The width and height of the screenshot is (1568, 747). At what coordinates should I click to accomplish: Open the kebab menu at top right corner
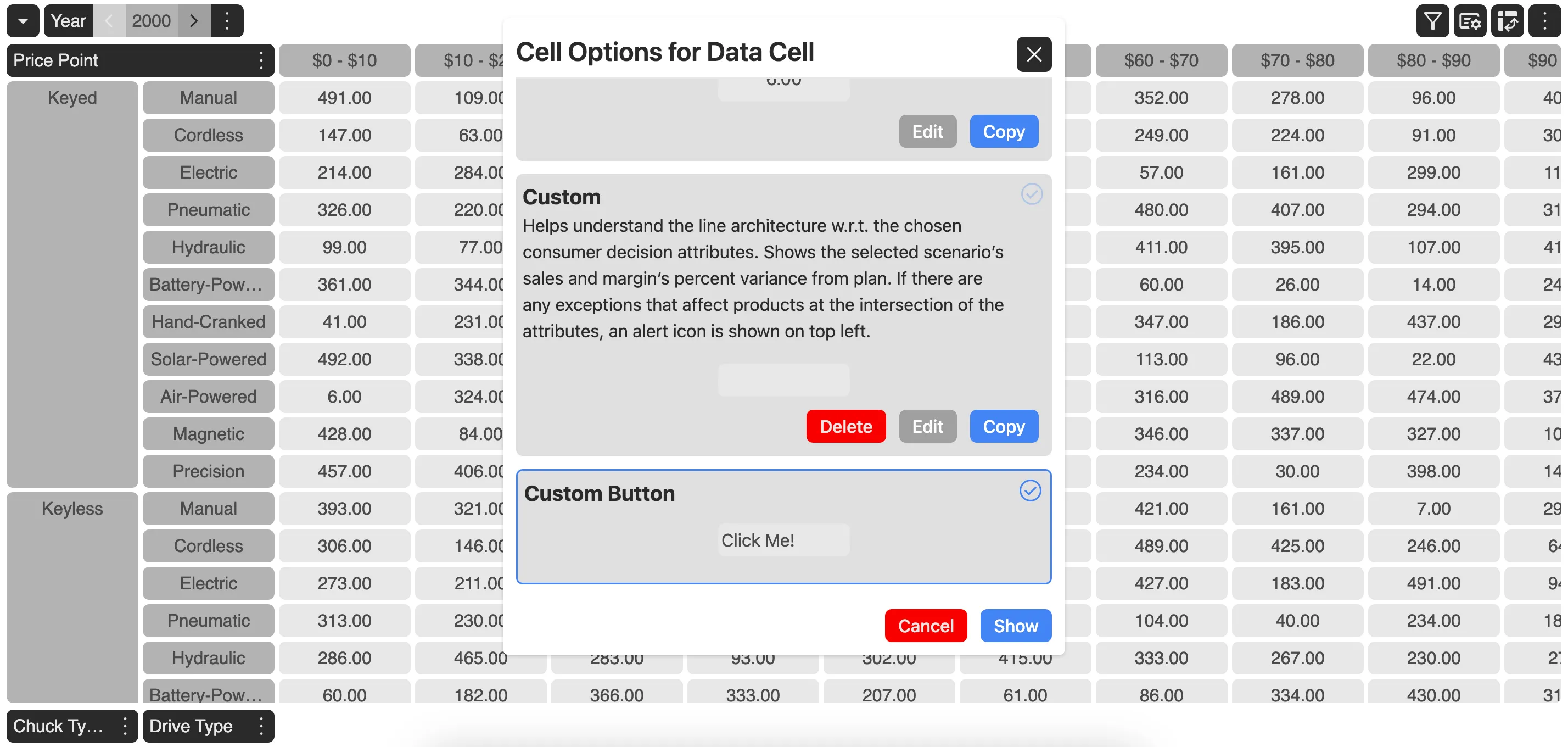(x=1545, y=21)
